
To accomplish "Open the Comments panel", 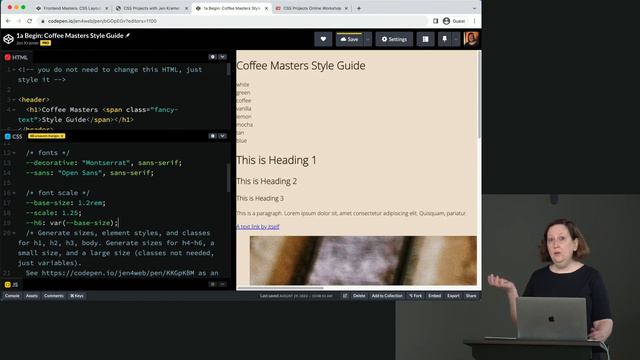I will (53, 296).
